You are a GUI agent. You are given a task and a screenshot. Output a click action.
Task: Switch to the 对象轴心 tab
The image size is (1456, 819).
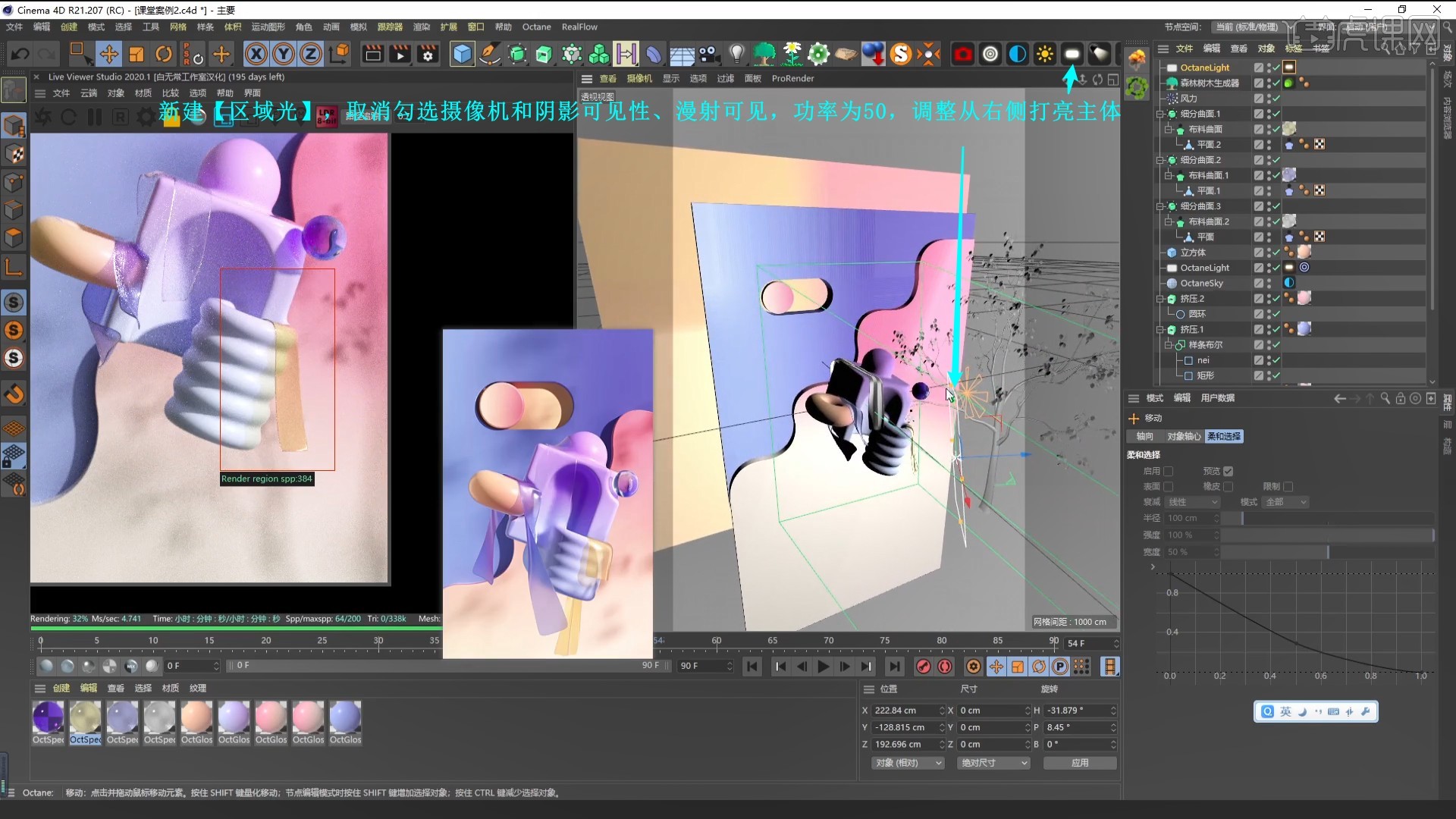1183,436
